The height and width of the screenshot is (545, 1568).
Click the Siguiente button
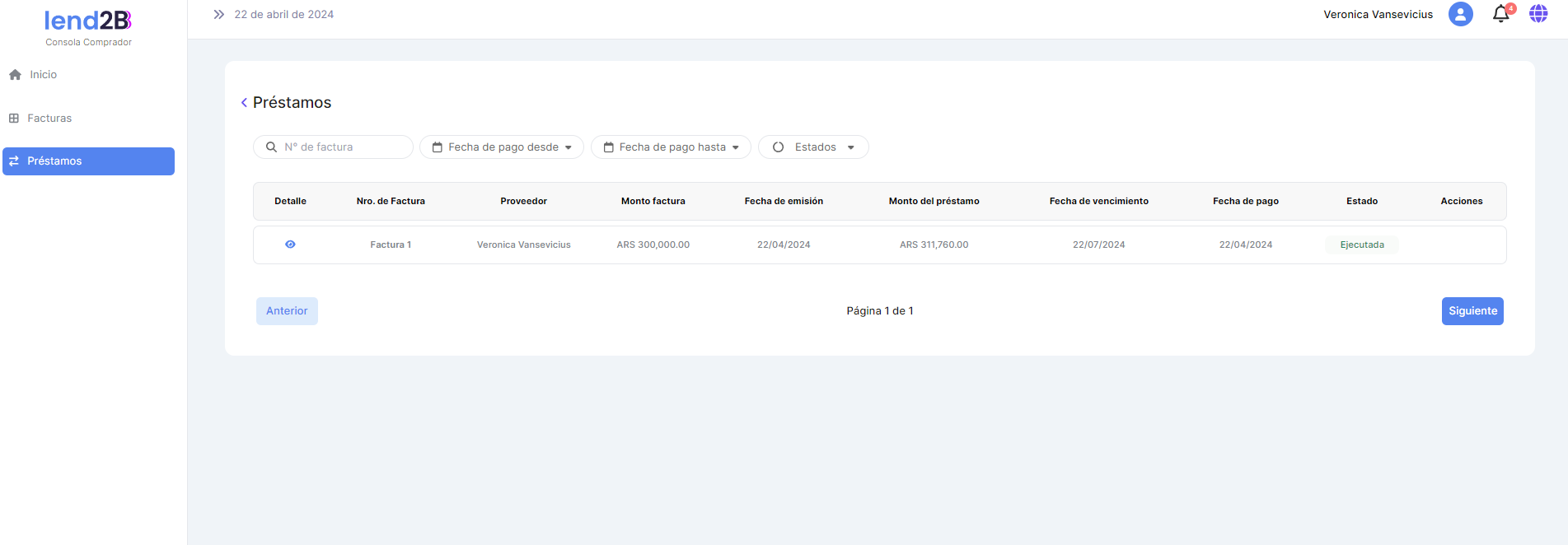tap(1472, 311)
